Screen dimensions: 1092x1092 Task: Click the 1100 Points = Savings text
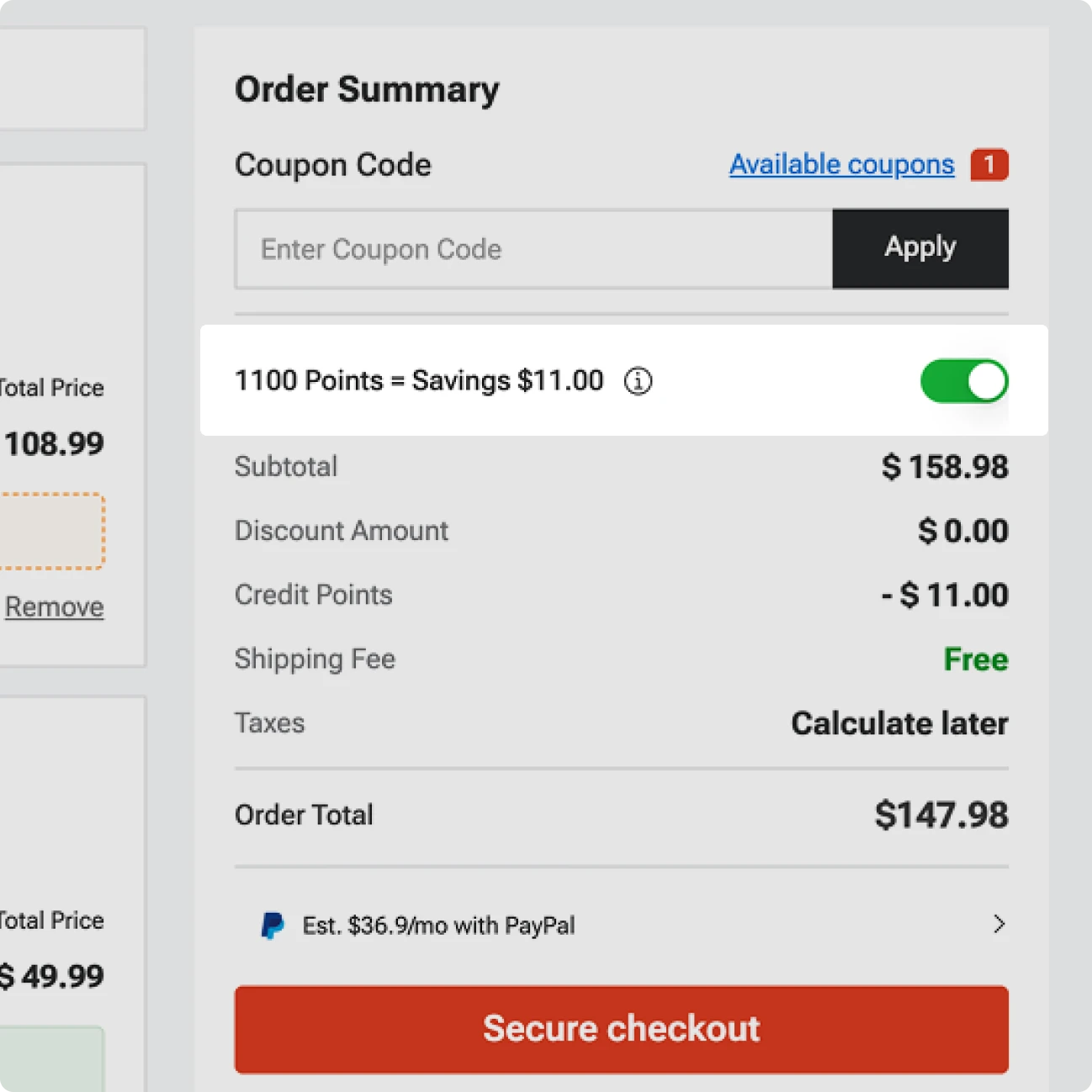point(418,380)
